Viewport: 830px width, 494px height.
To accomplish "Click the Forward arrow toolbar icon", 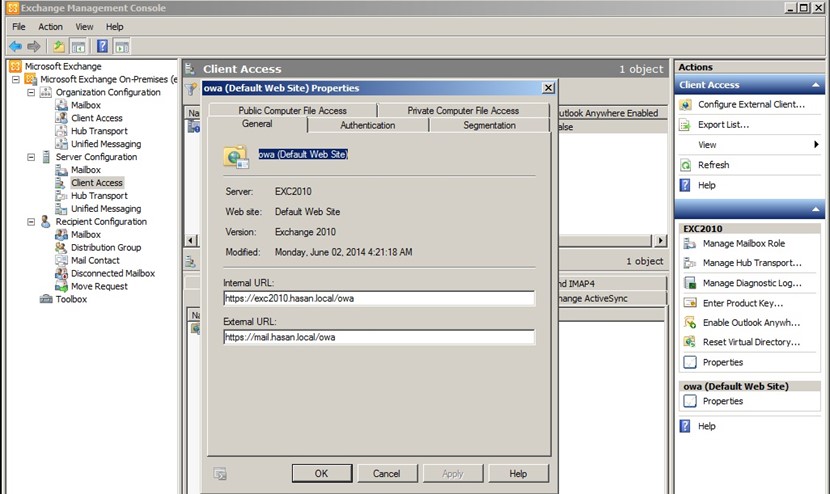I will point(33,47).
